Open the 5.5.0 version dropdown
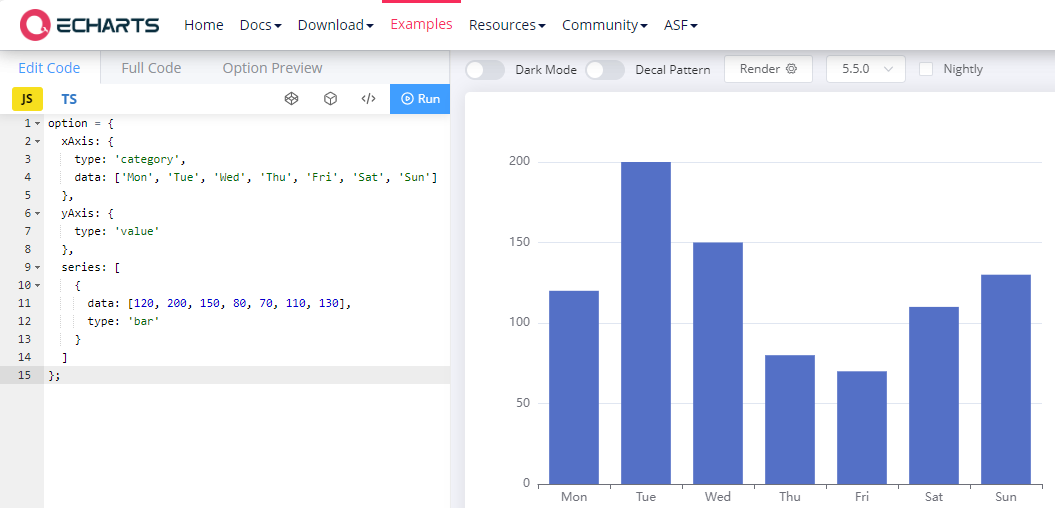The image size is (1055, 508). pos(865,69)
